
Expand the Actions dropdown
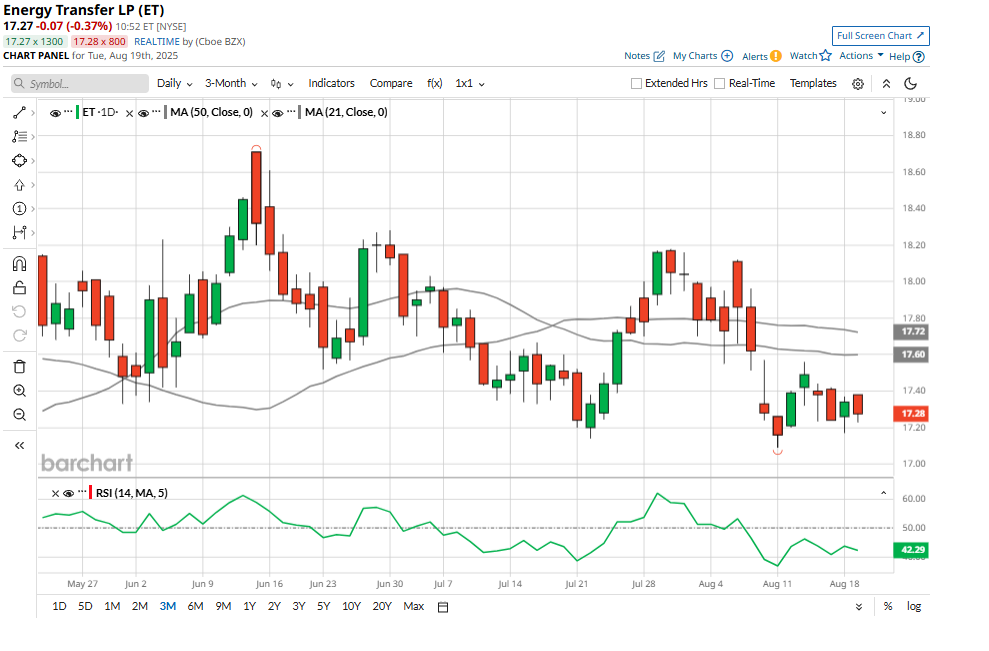(861, 56)
